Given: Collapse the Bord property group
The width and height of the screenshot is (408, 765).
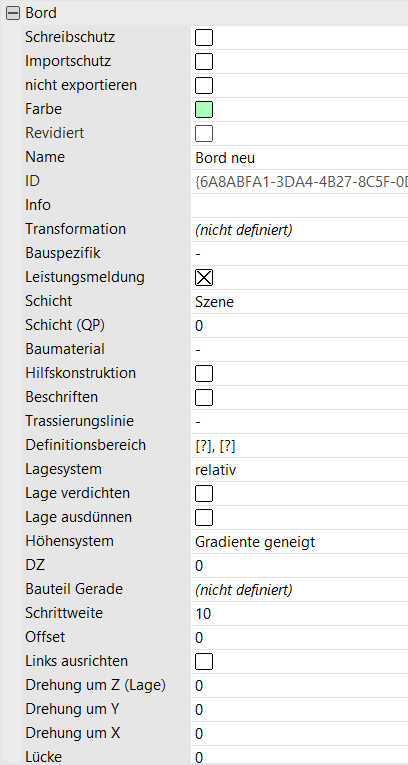Looking at the screenshot, I should (13, 13).
